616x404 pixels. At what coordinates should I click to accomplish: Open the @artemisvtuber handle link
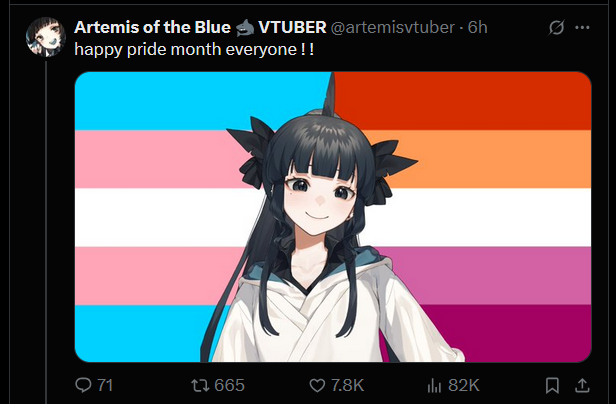(393, 28)
